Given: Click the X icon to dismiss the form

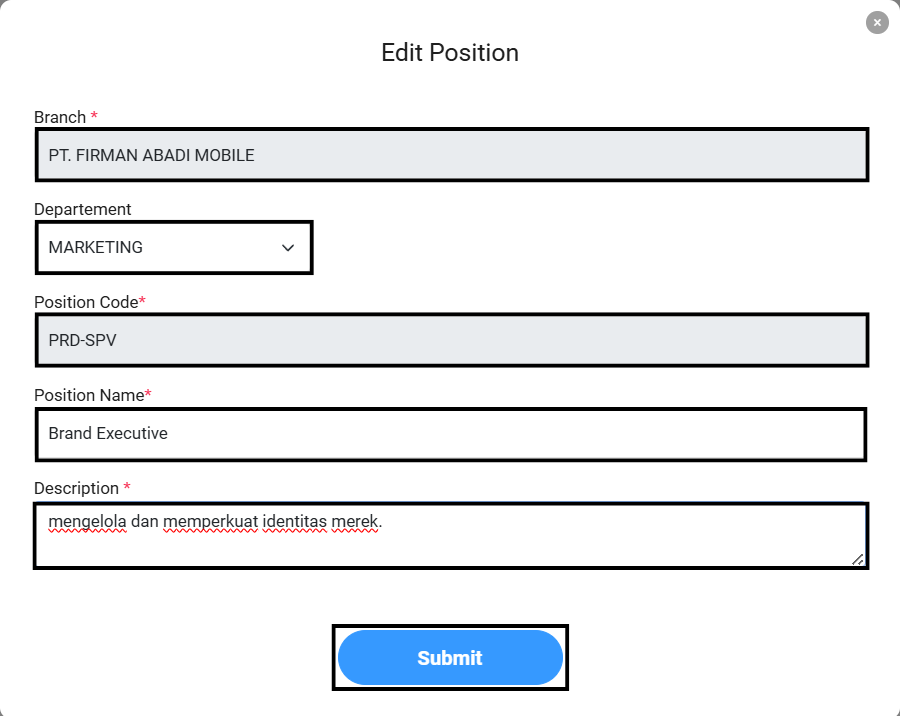Looking at the screenshot, I should pos(877,22).
